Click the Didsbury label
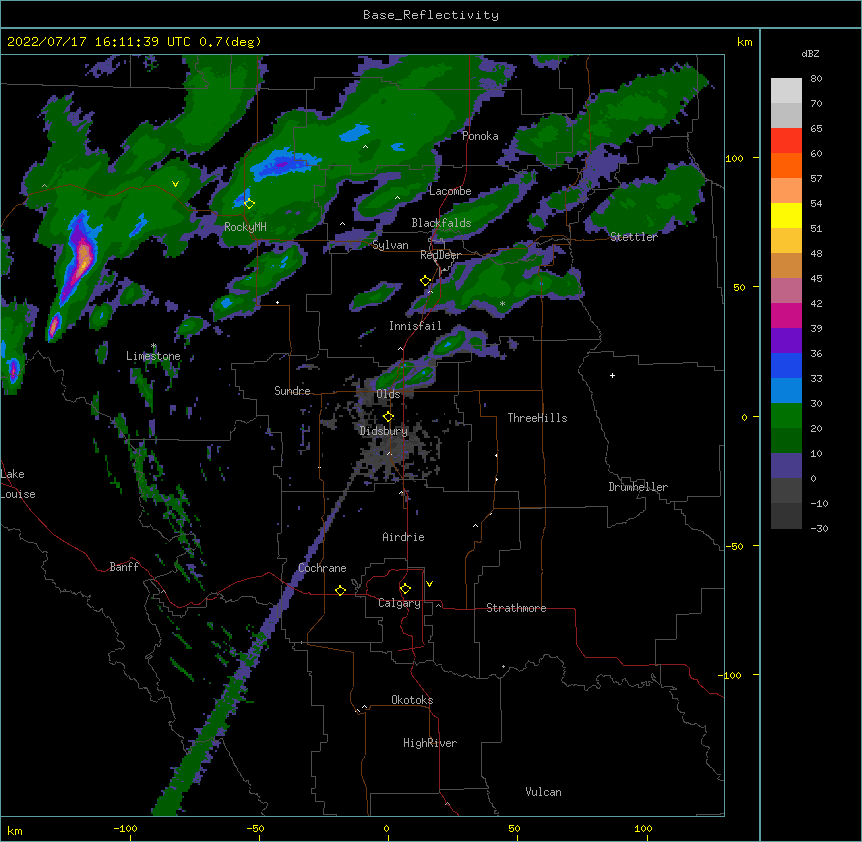Image resolution: width=862 pixels, height=842 pixels. (384, 431)
